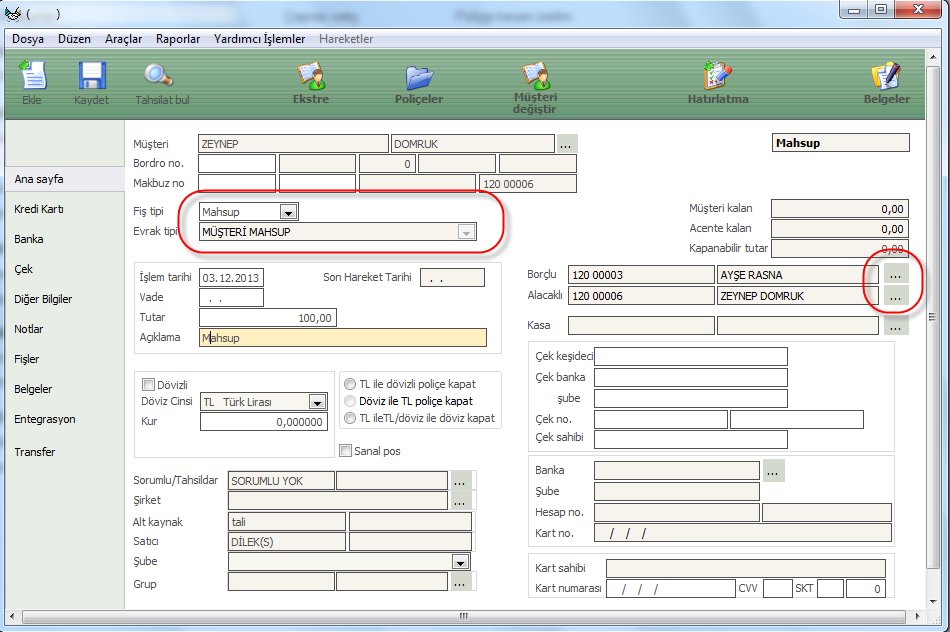Click browse button next to Borçlu
Screen dimensions: 950x632
coord(895,274)
